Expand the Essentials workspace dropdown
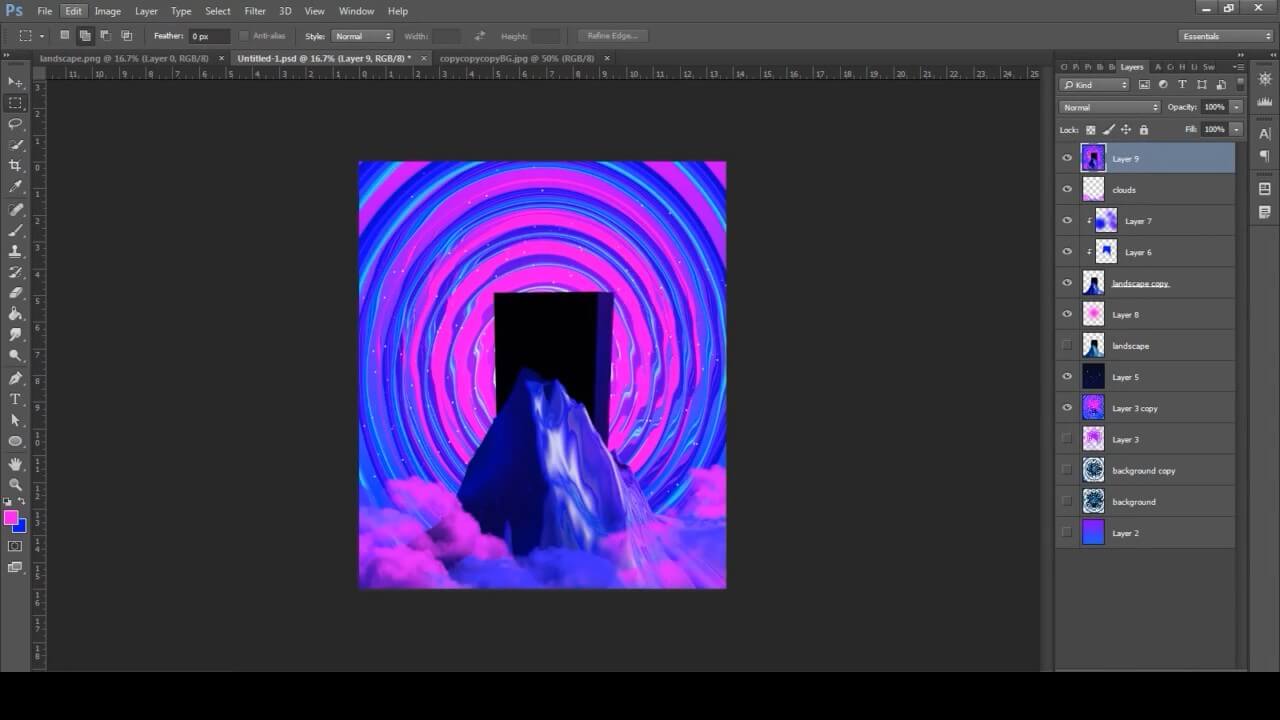 pyautogui.click(x=1226, y=36)
